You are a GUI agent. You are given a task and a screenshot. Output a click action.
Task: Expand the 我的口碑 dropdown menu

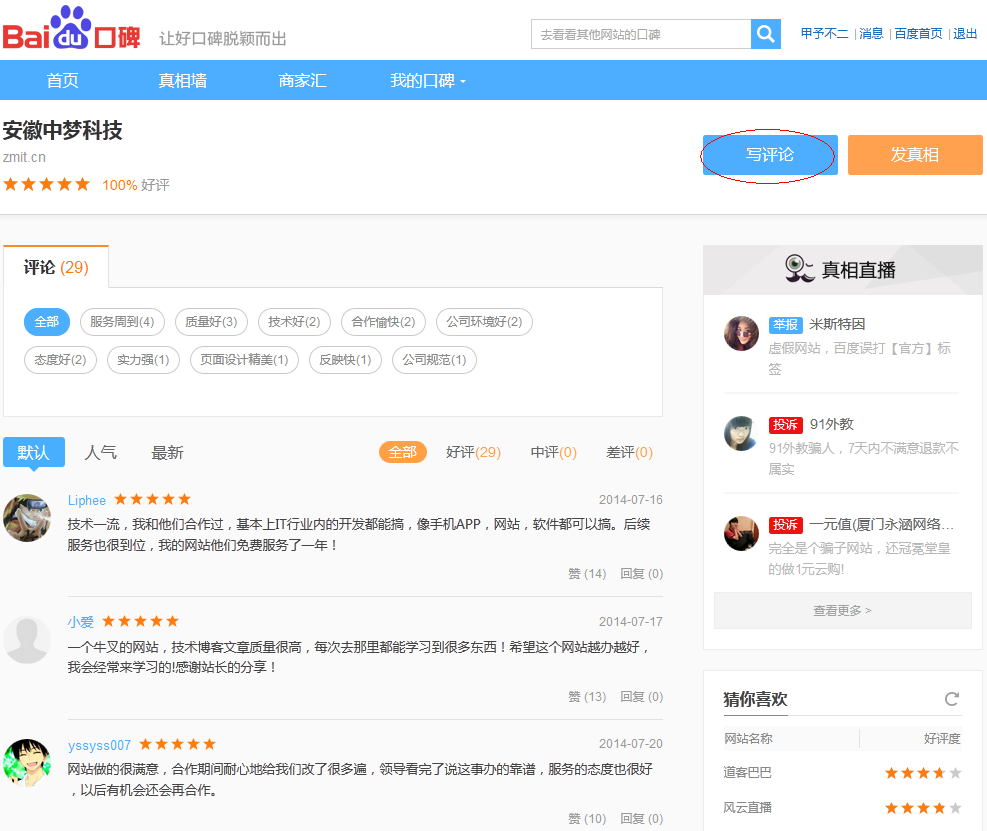click(x=428, y=81)
